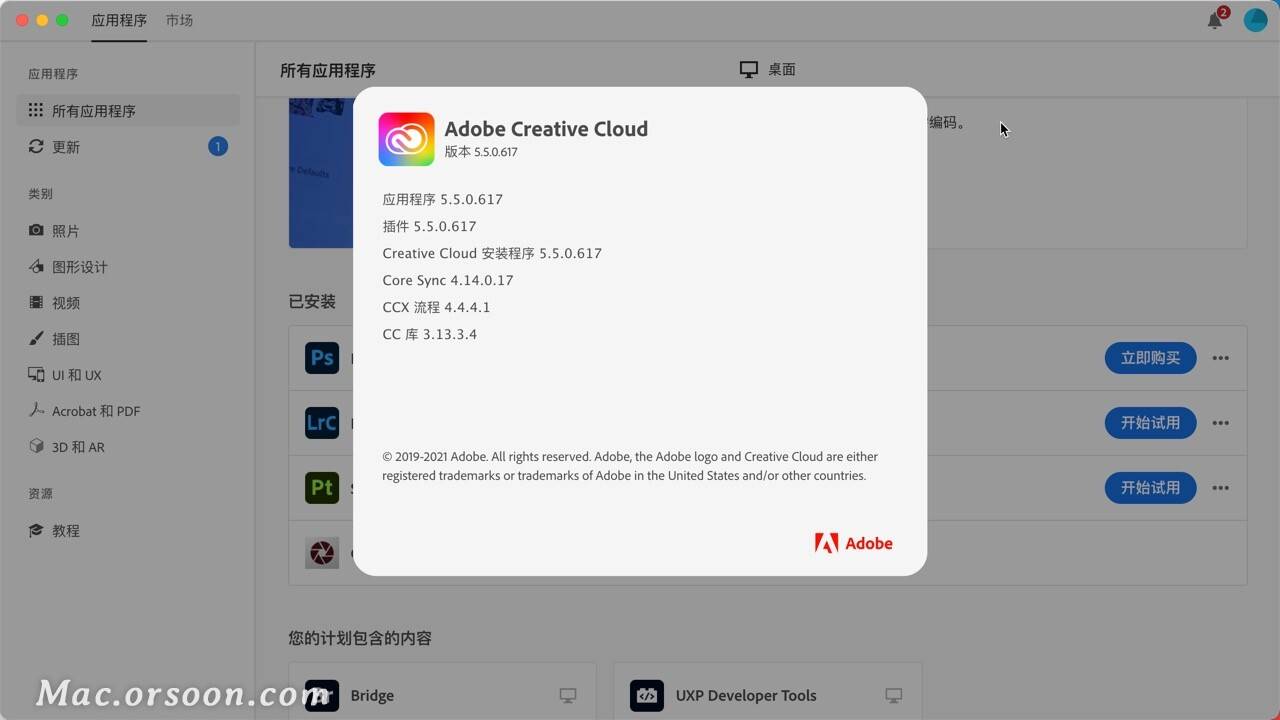Click the grid icon beside 所有应用程序
The image size is (1280, 720).
[36, 110]
